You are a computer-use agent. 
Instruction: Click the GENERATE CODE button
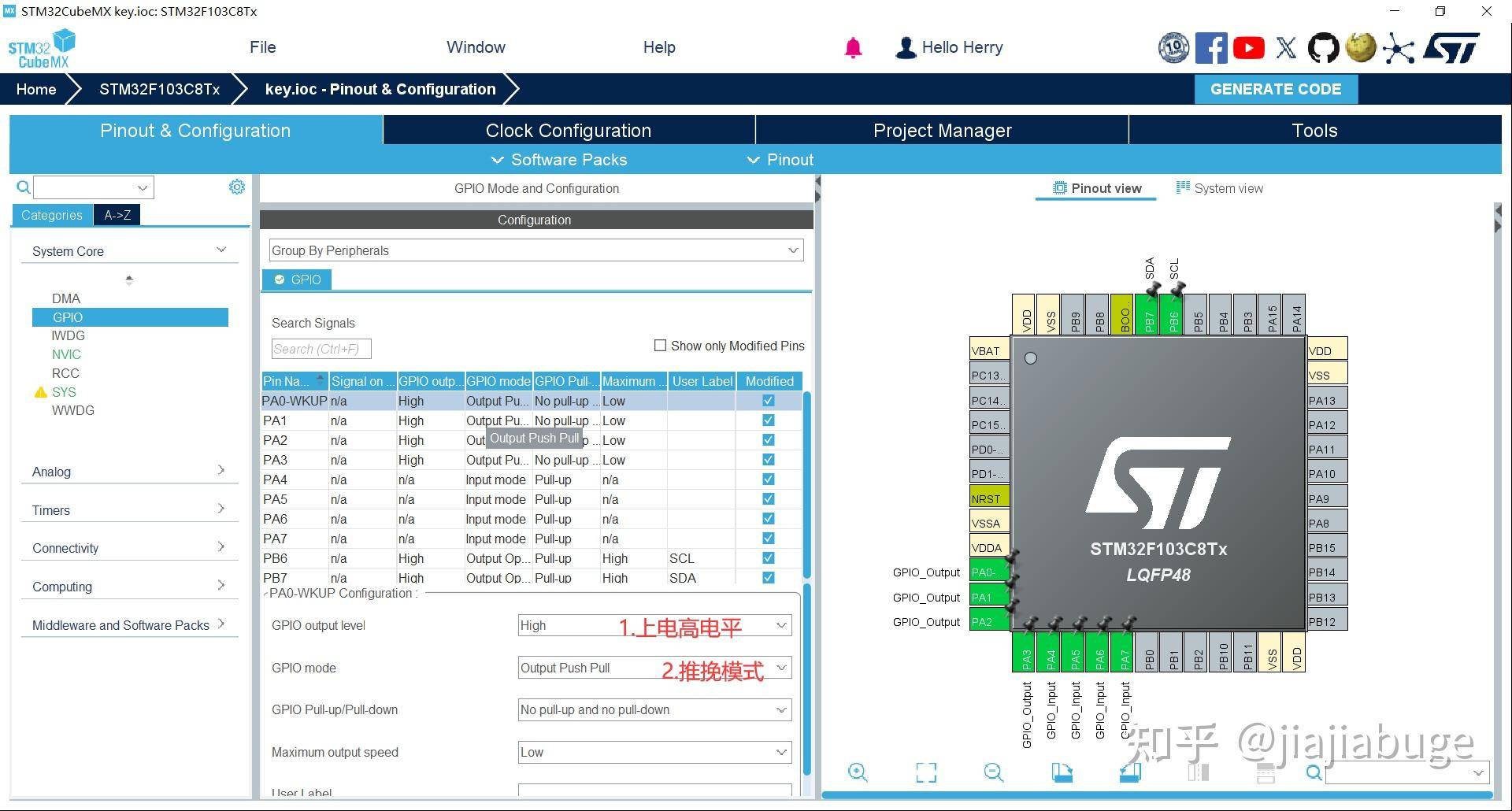[x=1276, y=89]
